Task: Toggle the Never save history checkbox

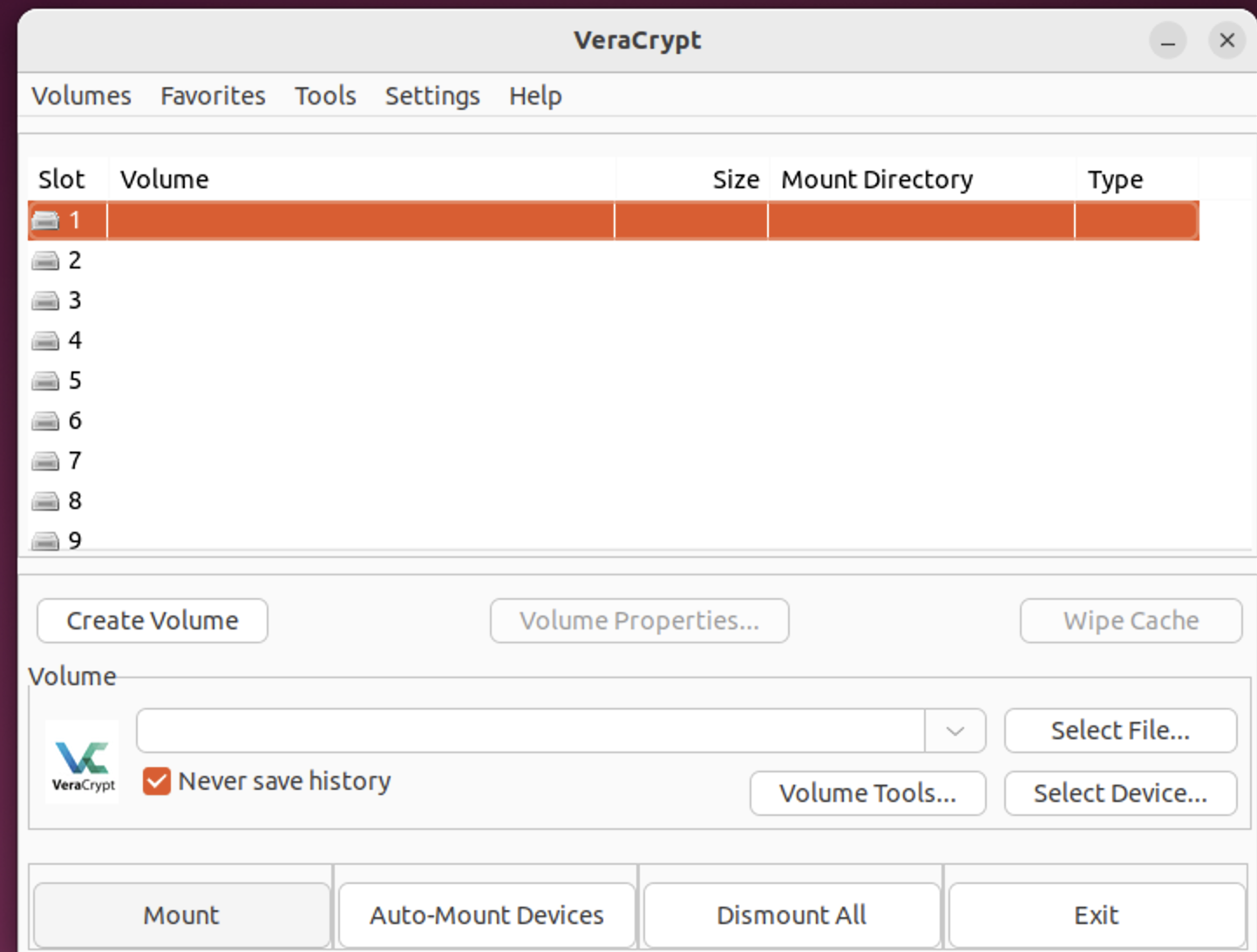Action: [x=157, y=781]
